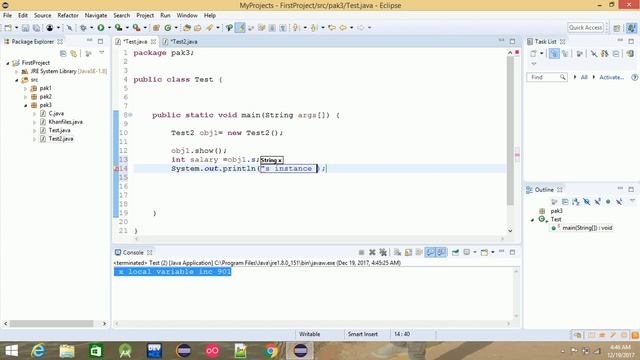Viewport: 640px width, 360px height.
Task: Toggle Link with Editor in Package Explorer
Action: [x=73, y=53]
